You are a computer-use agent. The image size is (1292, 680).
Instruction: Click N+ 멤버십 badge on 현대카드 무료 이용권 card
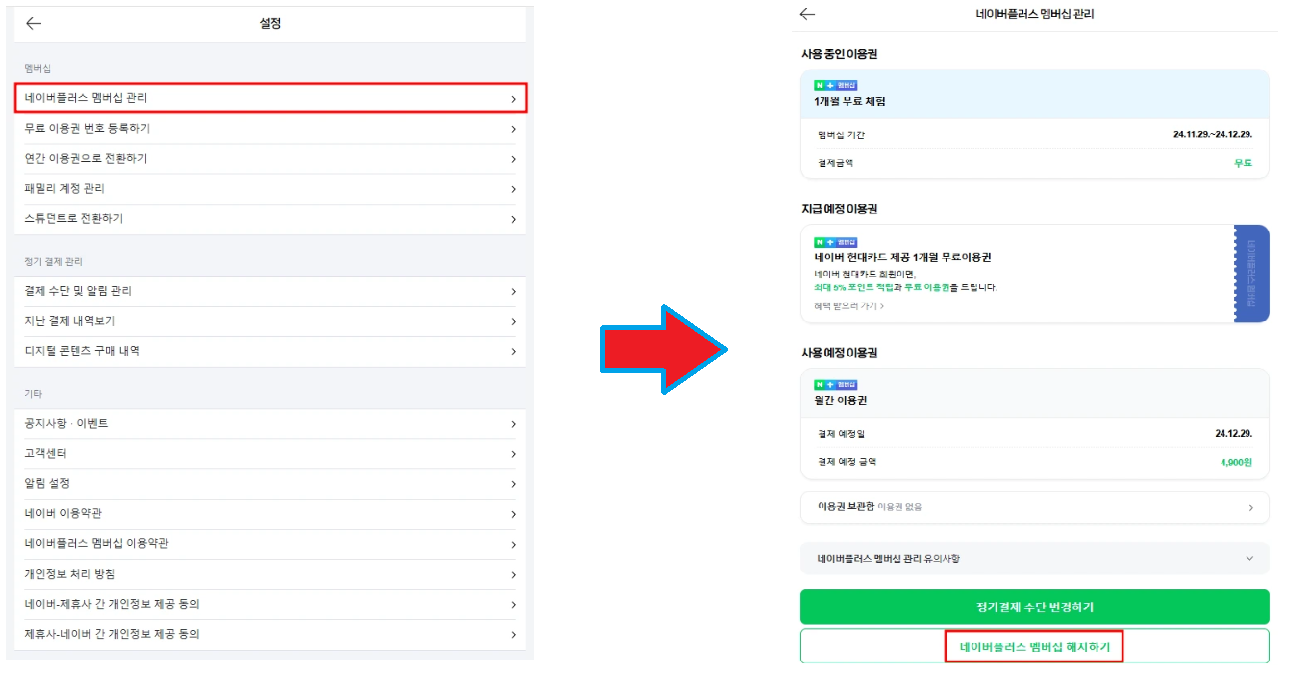point(835,242)
